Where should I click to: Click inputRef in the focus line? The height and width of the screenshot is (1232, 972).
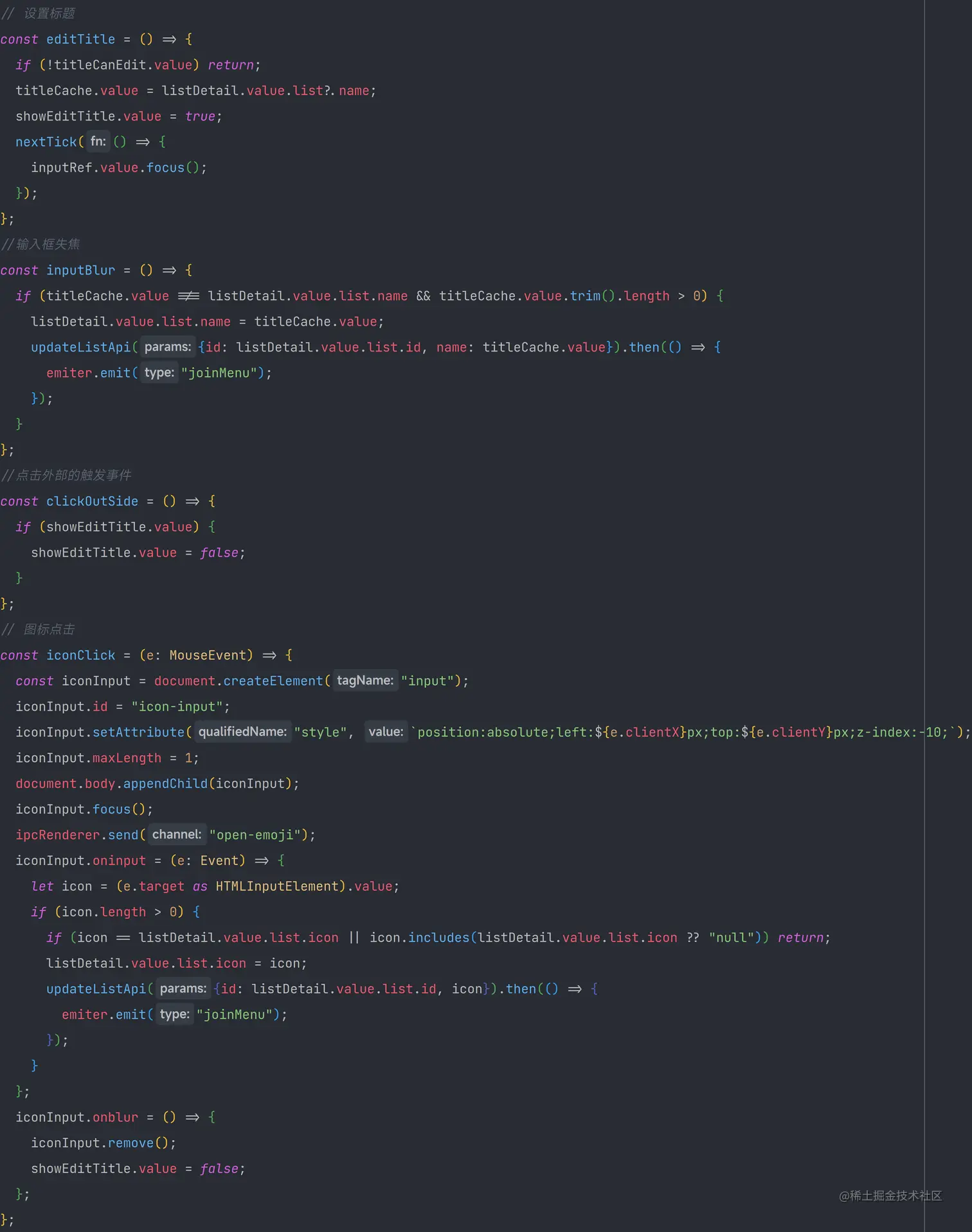coord(62,168)
